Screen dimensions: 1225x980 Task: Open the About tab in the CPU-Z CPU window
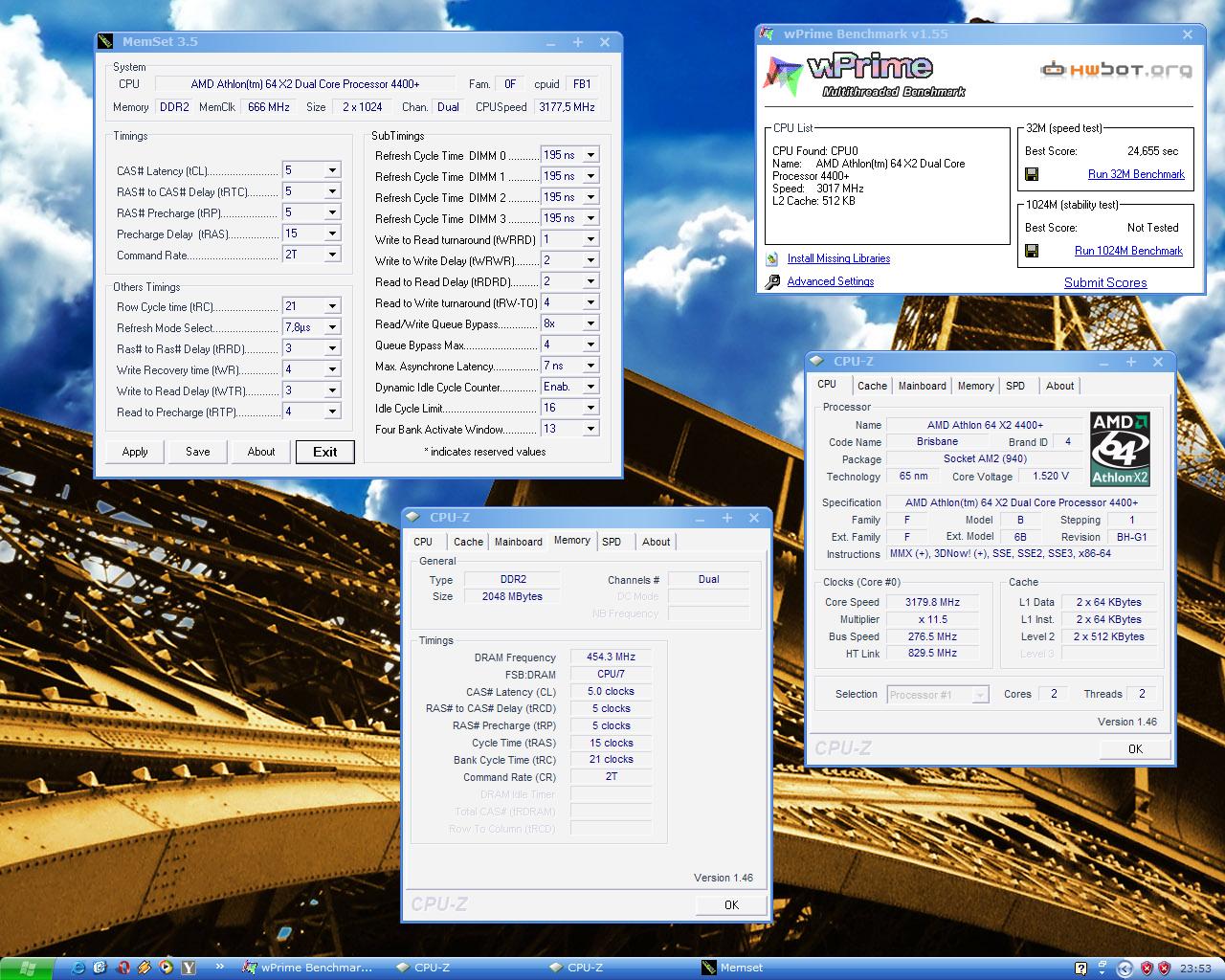[x=1059, y=386]
